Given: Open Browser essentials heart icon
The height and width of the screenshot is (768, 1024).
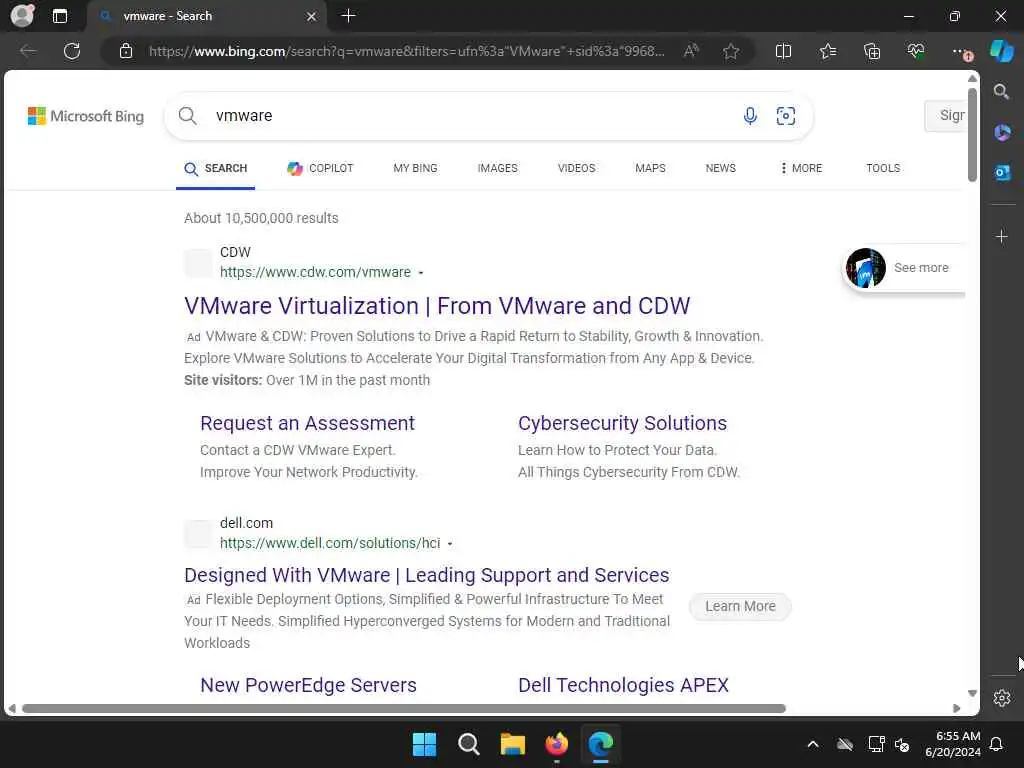Looking at the screenshot, I should 916,51.
